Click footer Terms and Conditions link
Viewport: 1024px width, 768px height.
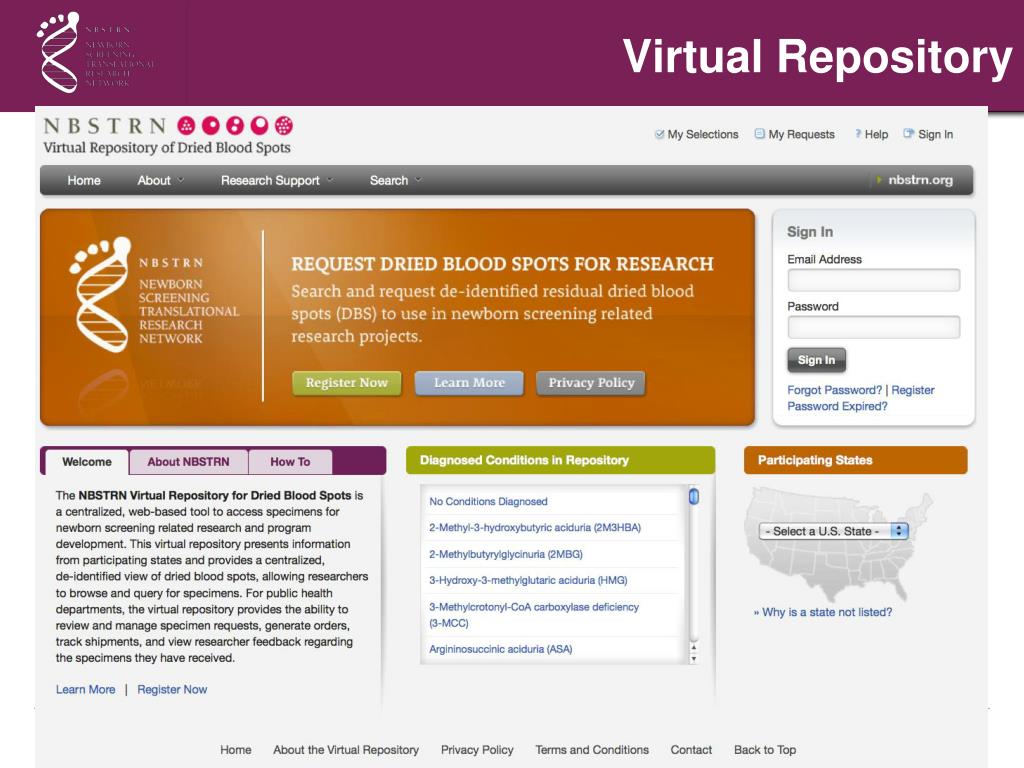pos(592,750)
